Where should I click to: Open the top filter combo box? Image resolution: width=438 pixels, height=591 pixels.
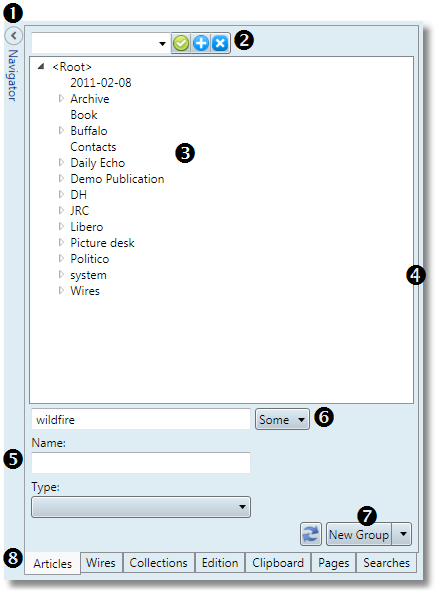pyautogui.click(x=100, y=43)
